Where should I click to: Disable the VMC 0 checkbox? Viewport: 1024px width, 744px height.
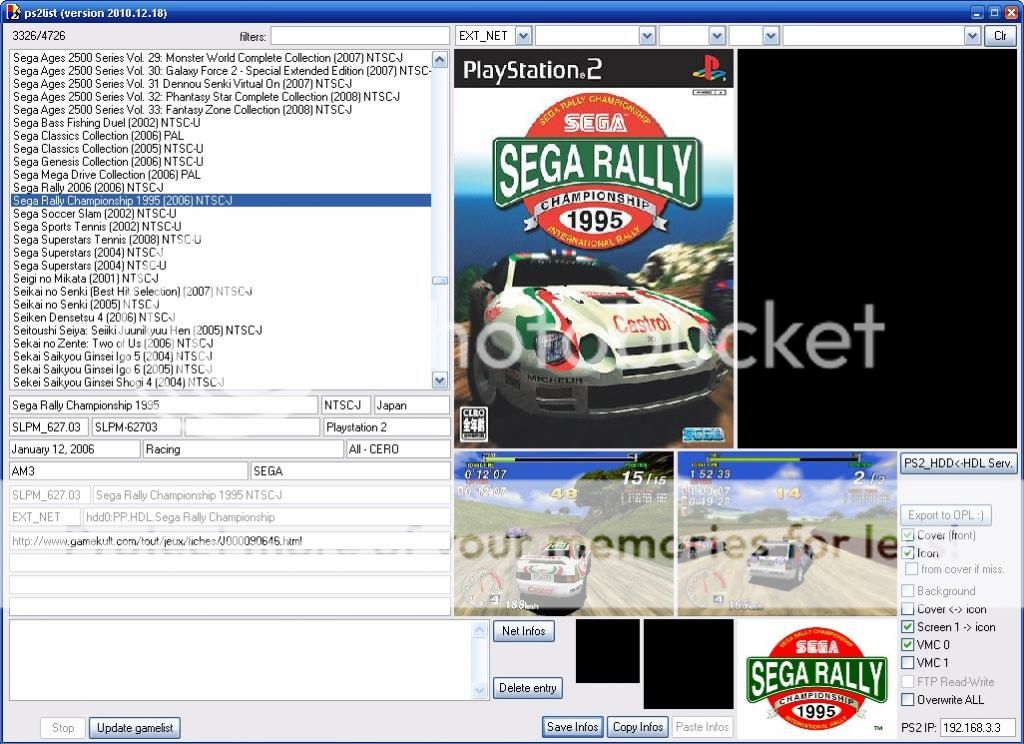pyautogui.click(x=910, y=645)
